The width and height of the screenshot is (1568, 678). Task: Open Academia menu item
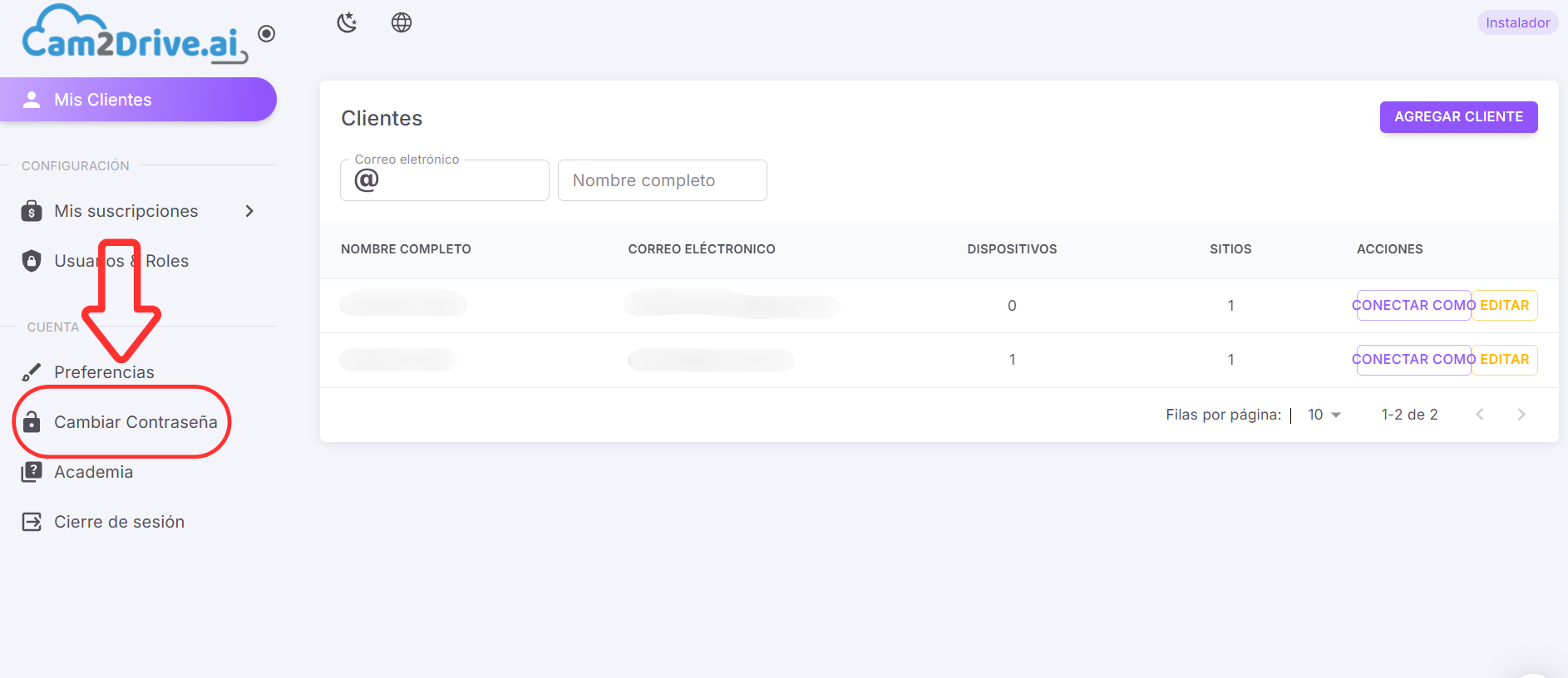point(138,472)
